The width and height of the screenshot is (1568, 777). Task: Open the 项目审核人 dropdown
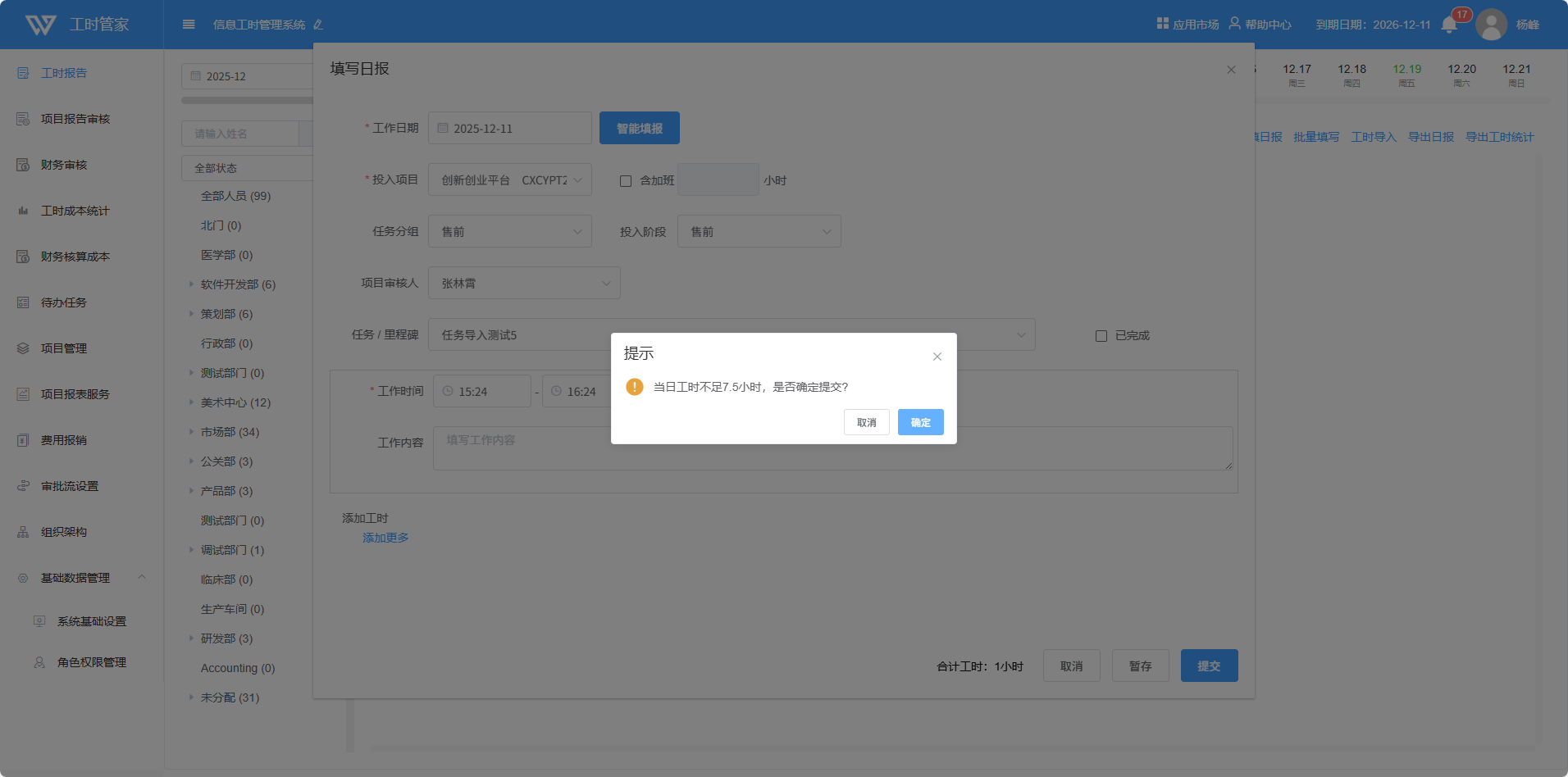[523, 284]
